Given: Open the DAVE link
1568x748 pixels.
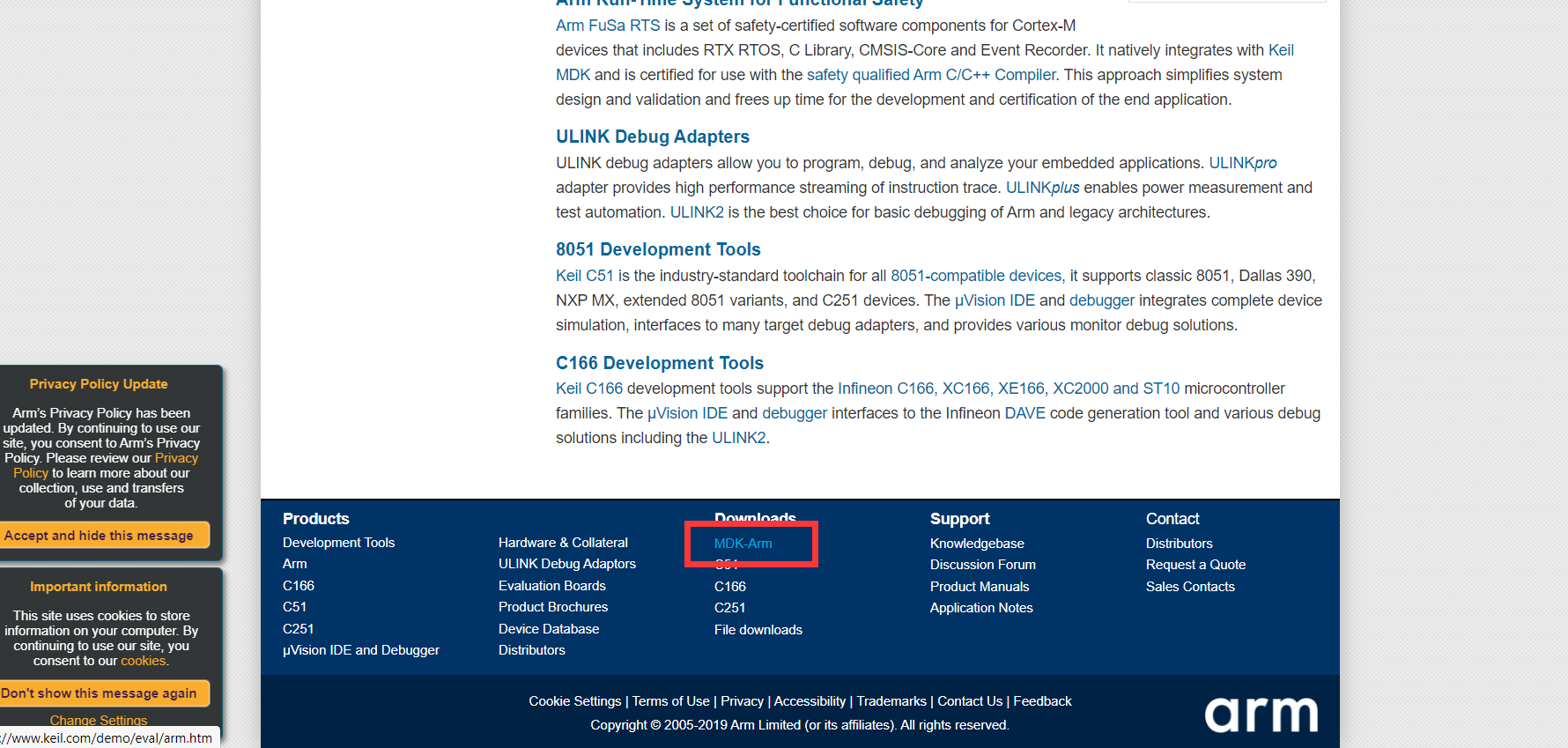Looking at the screenshot, I should pos(1024,413).
